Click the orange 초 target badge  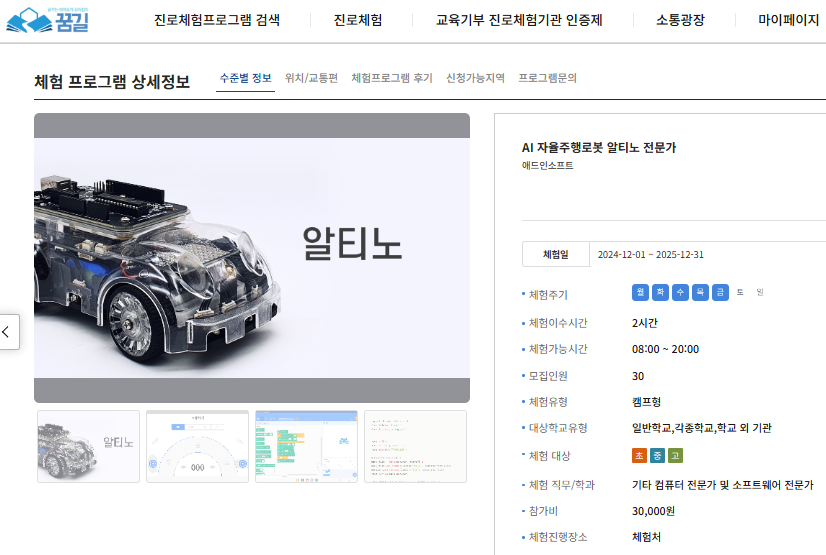[x=640, y=455]
